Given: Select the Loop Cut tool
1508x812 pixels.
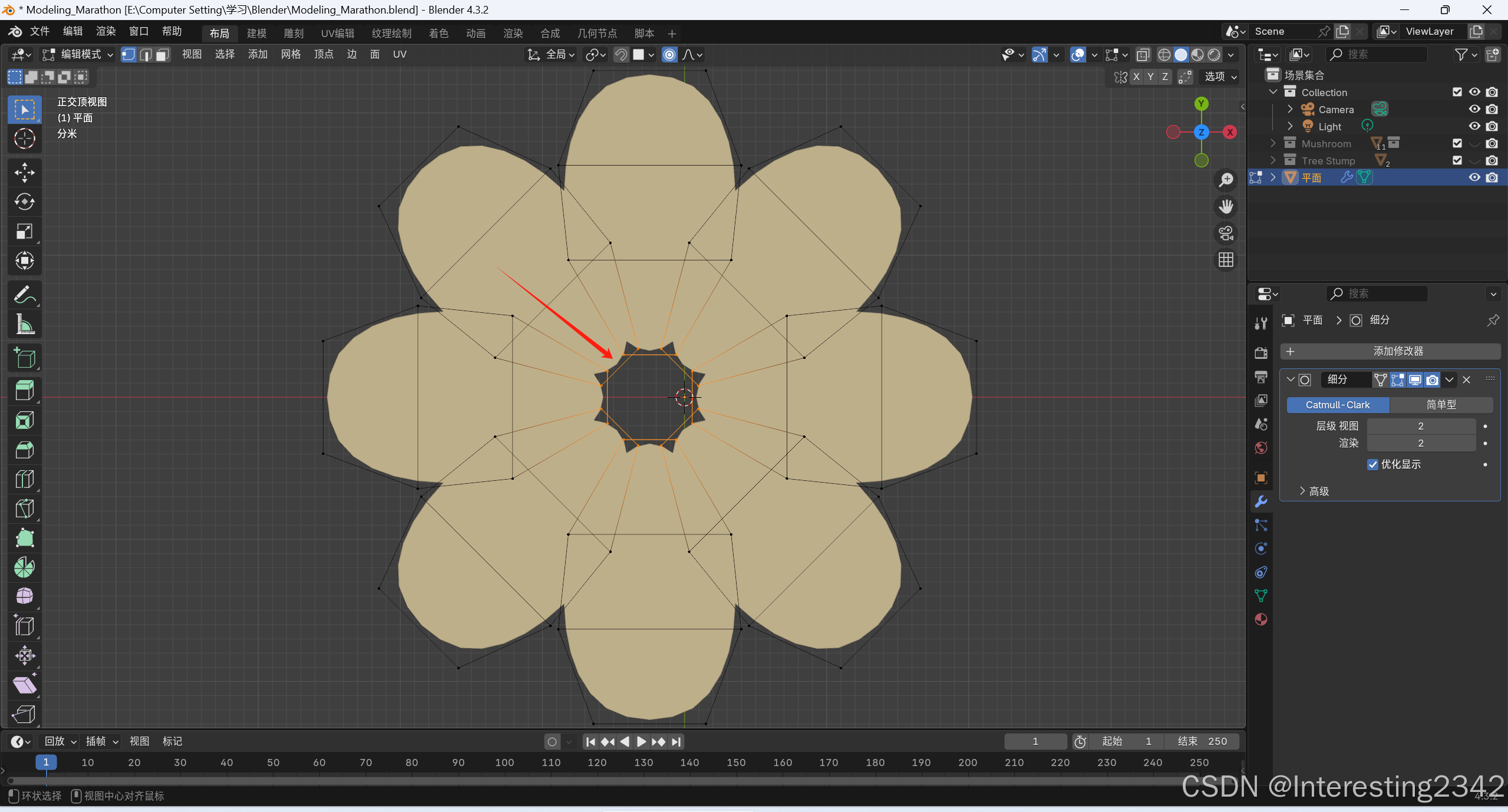Looking at the screenshot, I should (x=24, y=479).
